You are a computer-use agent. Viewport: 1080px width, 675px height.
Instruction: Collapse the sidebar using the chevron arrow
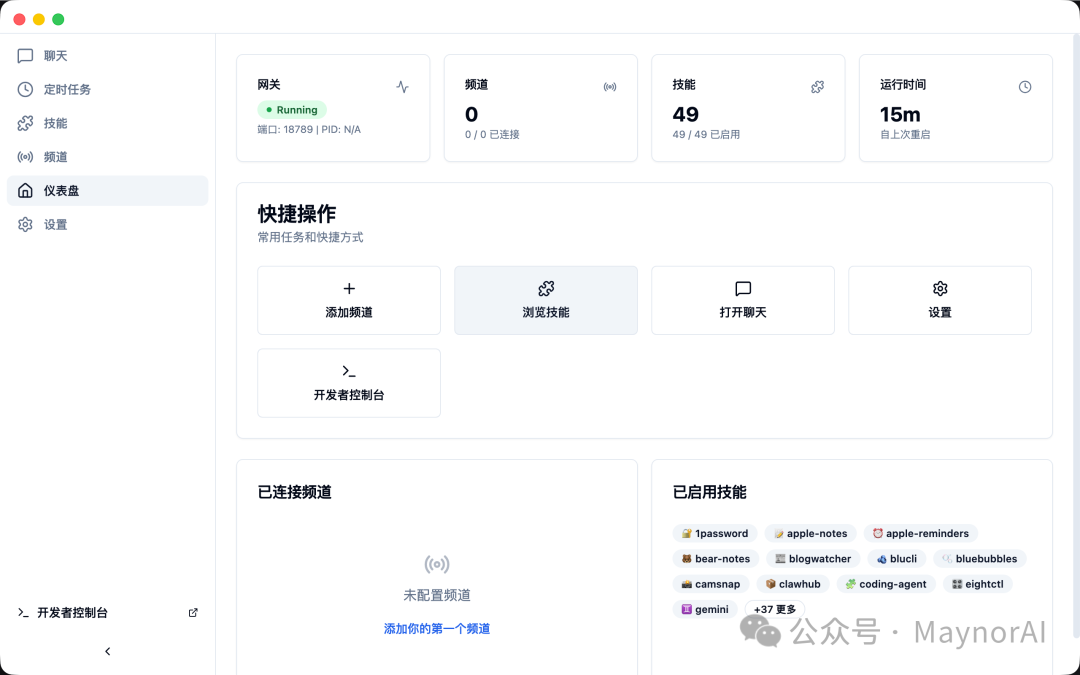coord(107,651)
